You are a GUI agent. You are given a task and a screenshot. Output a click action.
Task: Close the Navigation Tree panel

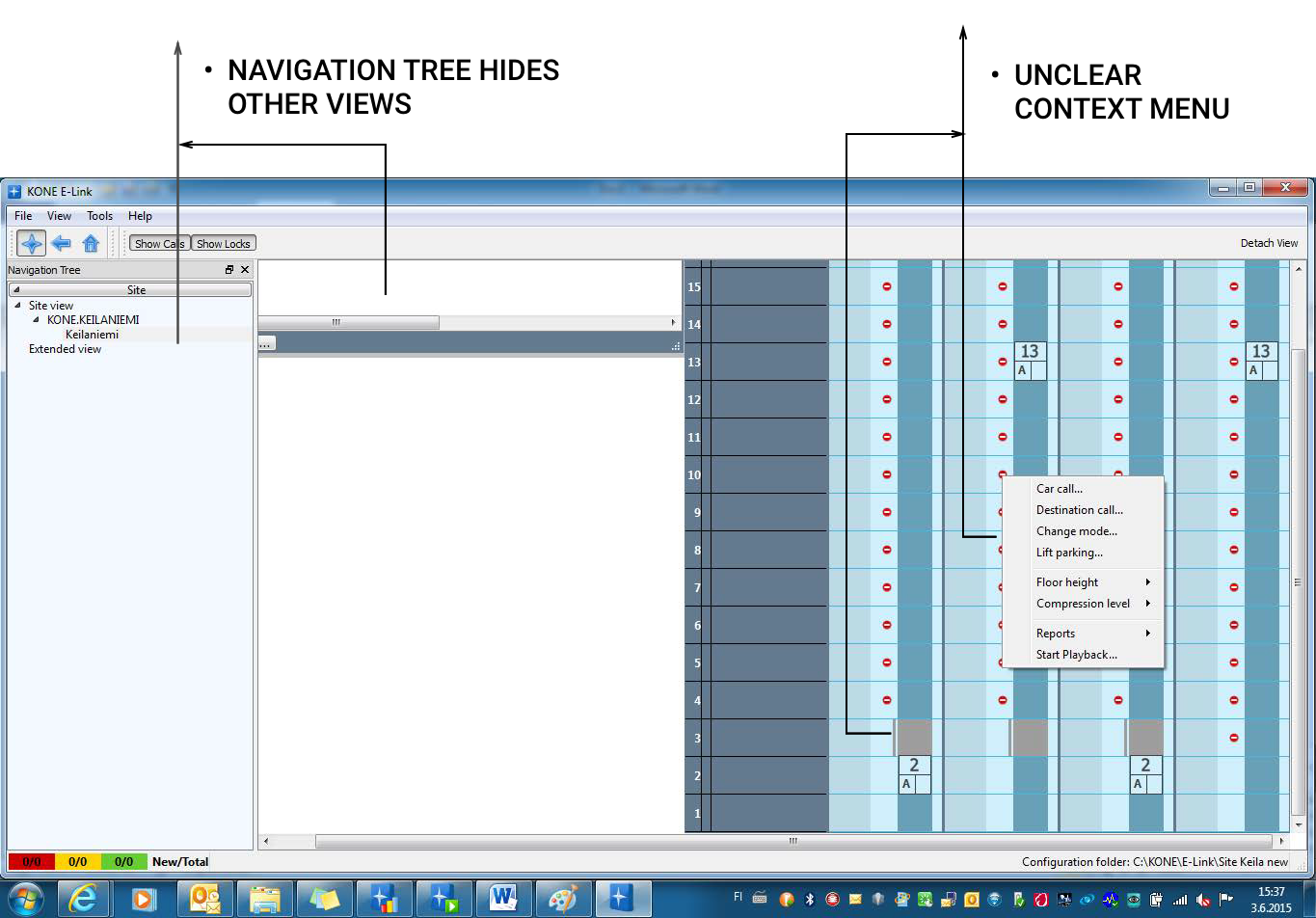[x=245, y=270]
